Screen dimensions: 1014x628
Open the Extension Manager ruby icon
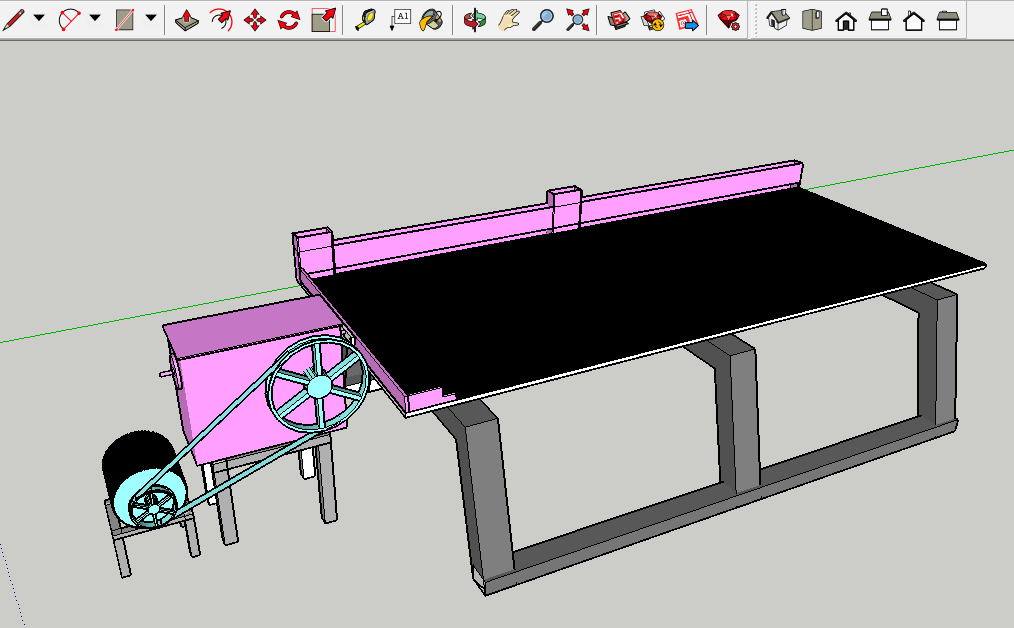(729, 19)
